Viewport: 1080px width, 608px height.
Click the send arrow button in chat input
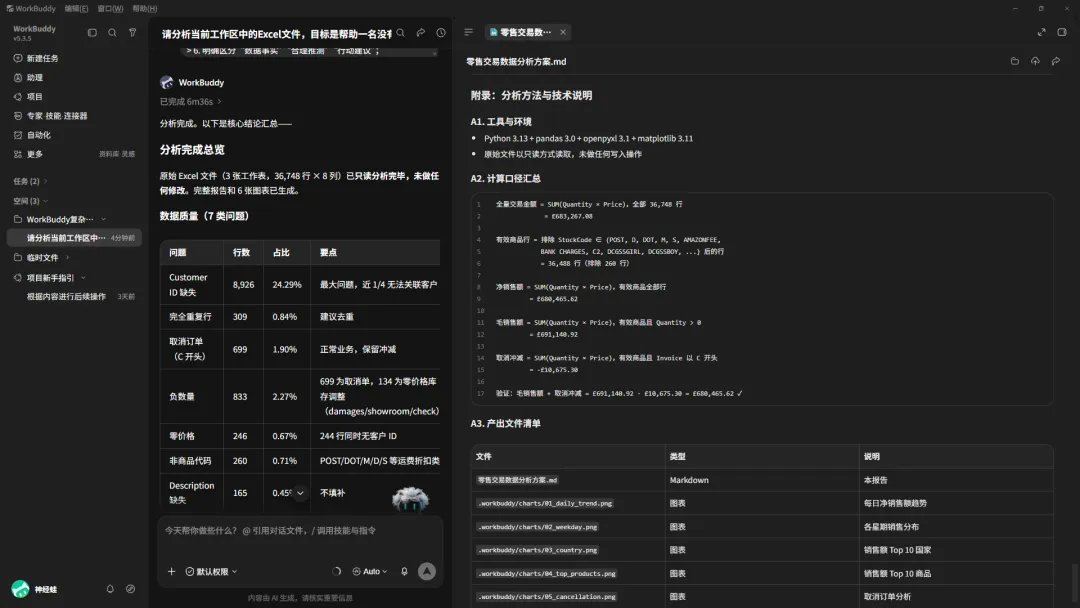427,572
